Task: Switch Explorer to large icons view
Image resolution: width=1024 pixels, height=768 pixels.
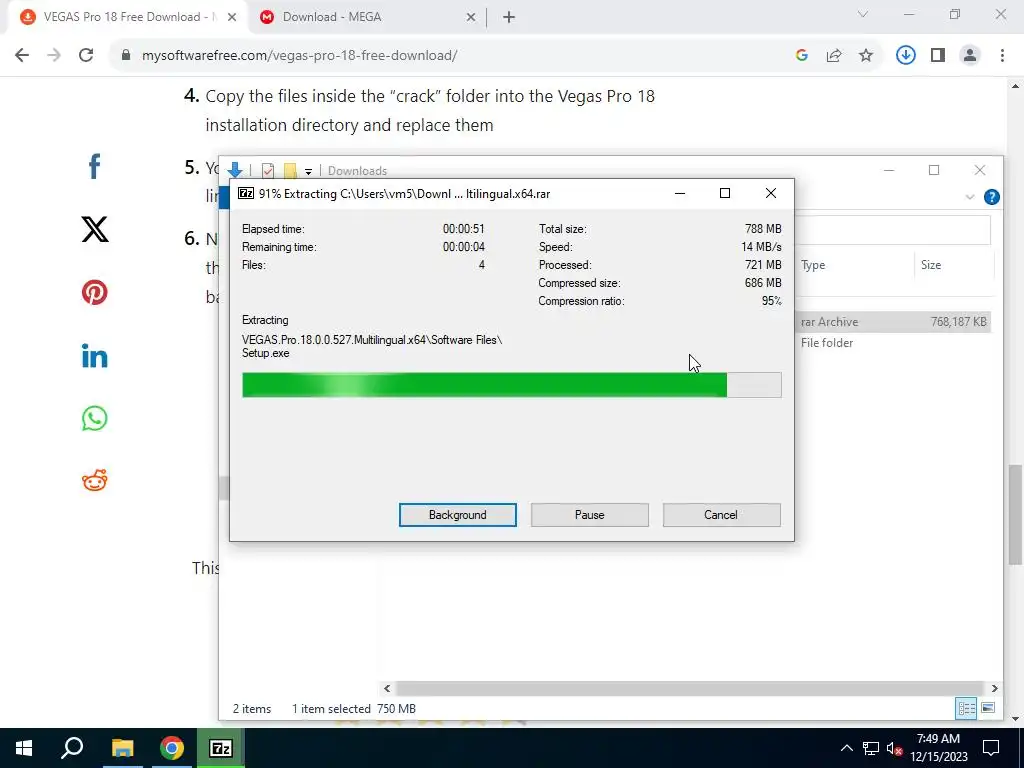Action: 988,709
